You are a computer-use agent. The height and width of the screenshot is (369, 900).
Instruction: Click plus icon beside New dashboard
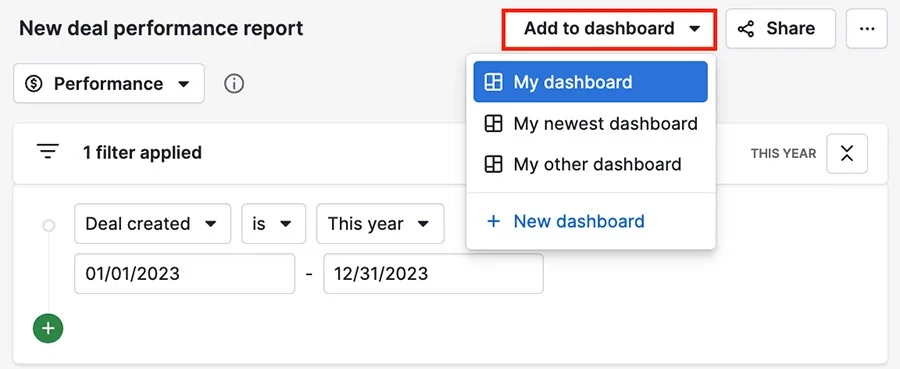click(493, 222)
